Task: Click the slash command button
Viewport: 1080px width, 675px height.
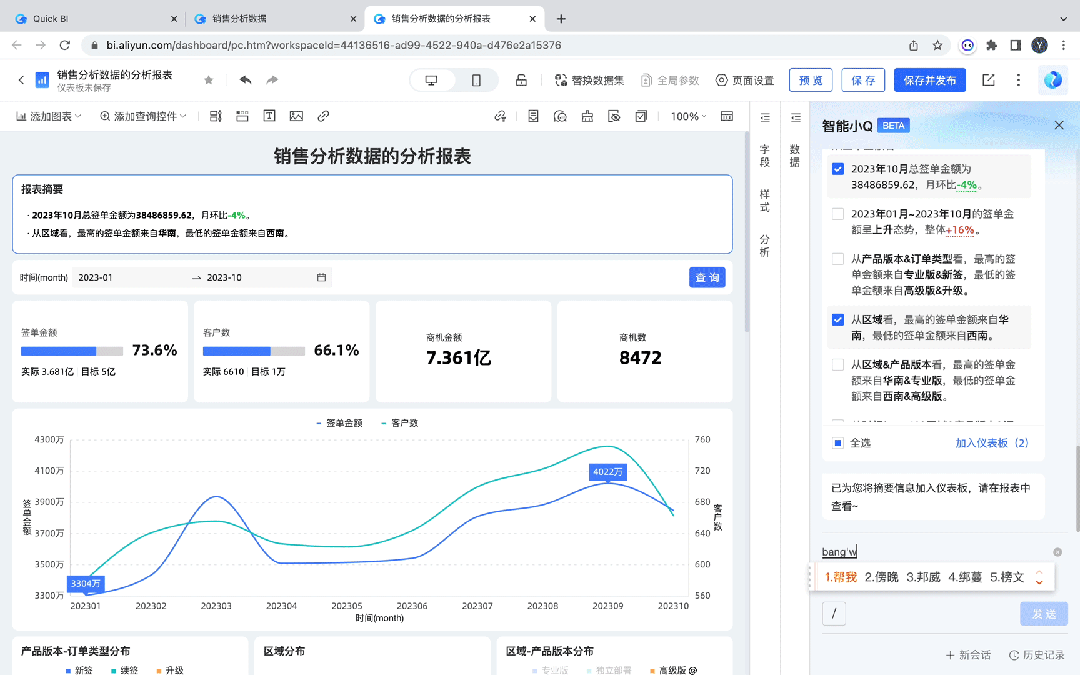Action: 833,614
